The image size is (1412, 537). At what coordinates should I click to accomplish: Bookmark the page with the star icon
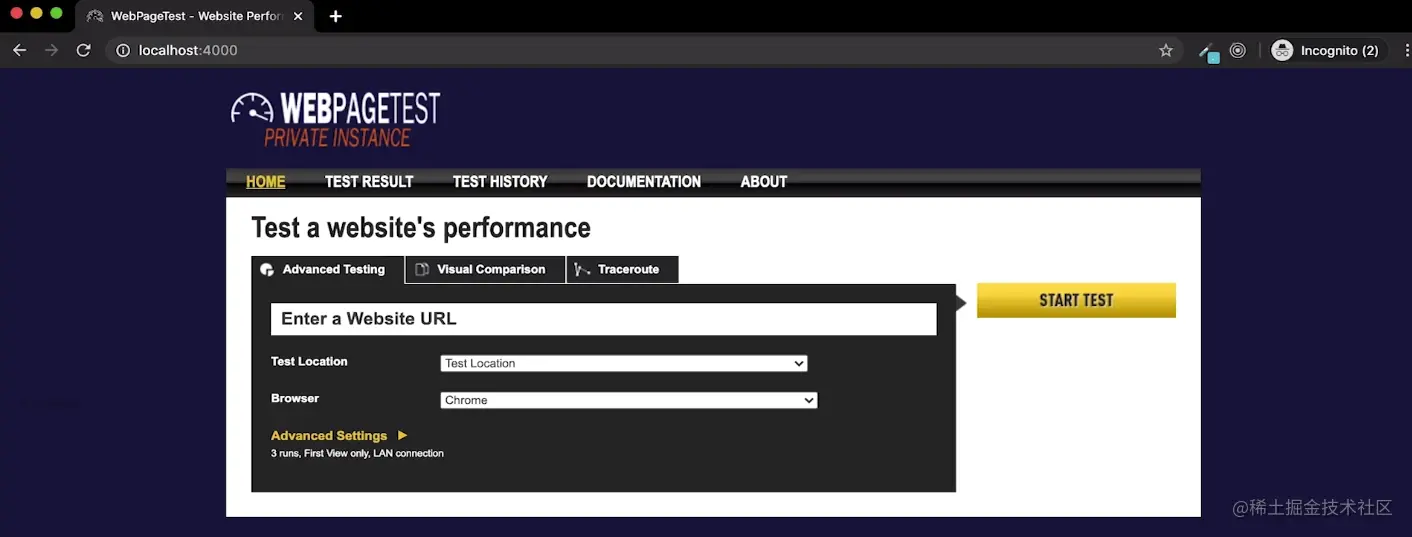click(1165, 50)
